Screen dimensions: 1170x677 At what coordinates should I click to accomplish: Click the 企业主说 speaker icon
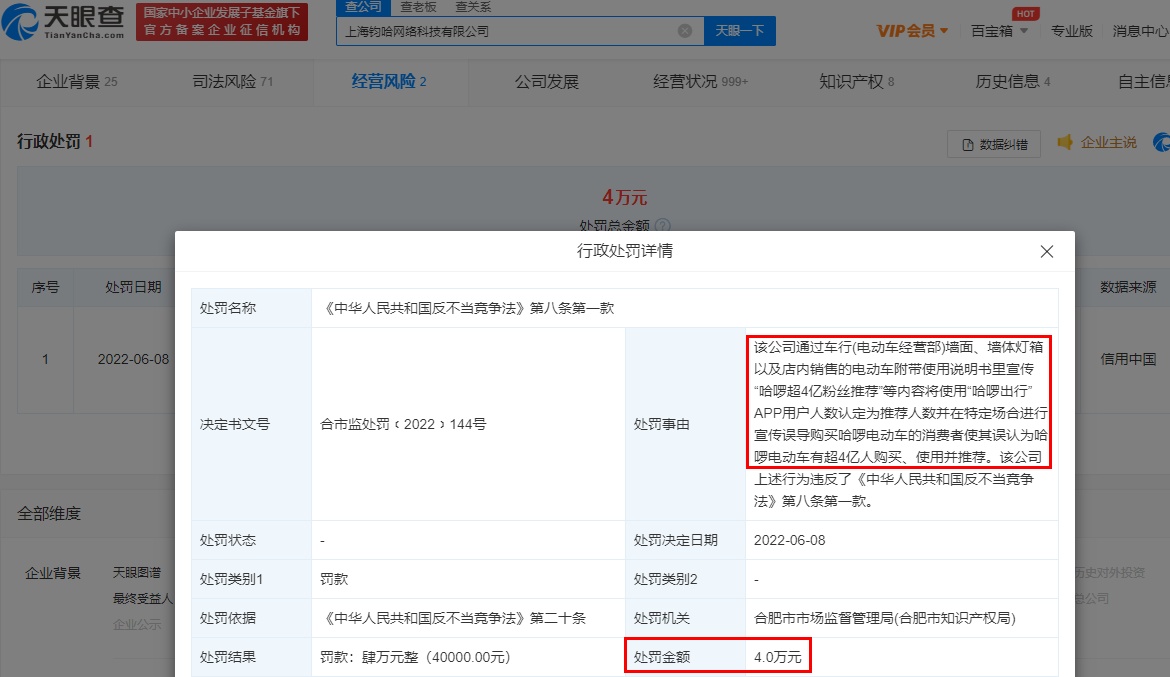click(x=1065, y=143)
